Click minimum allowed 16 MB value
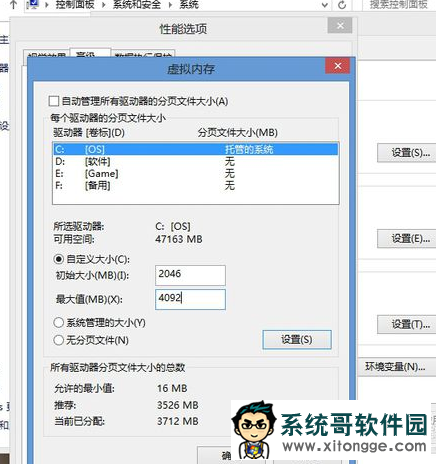 (x=172, y=388)
